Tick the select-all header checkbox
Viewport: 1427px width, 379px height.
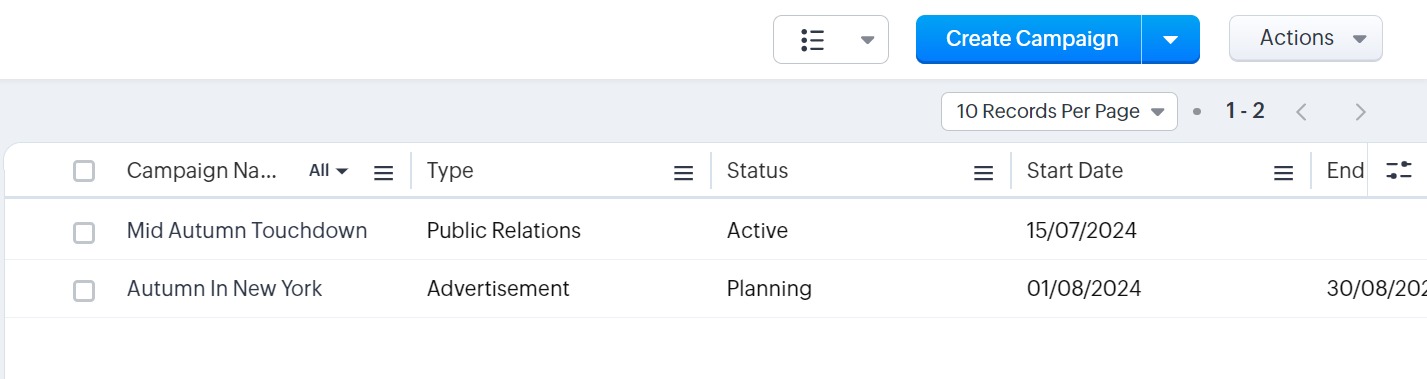point(84,171)
